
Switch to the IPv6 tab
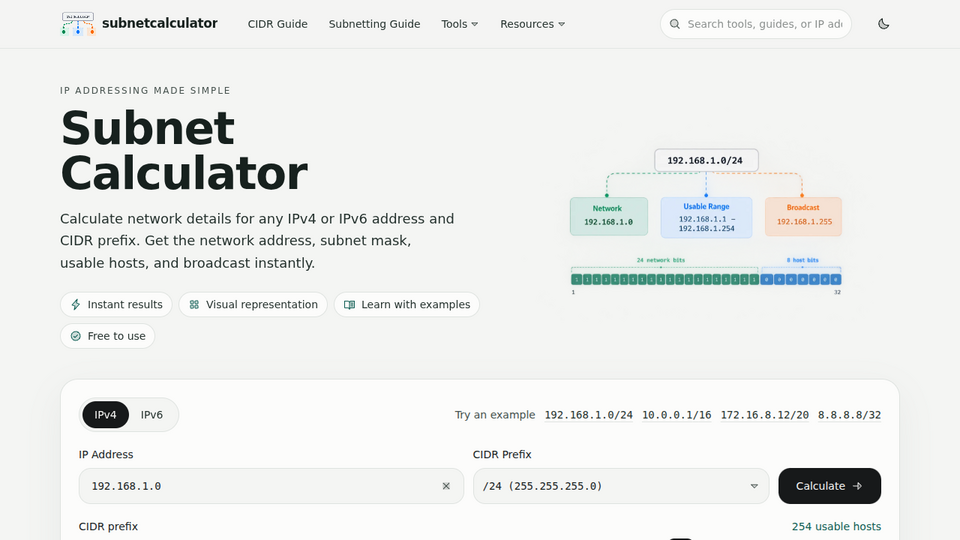(x=152, y=414)
